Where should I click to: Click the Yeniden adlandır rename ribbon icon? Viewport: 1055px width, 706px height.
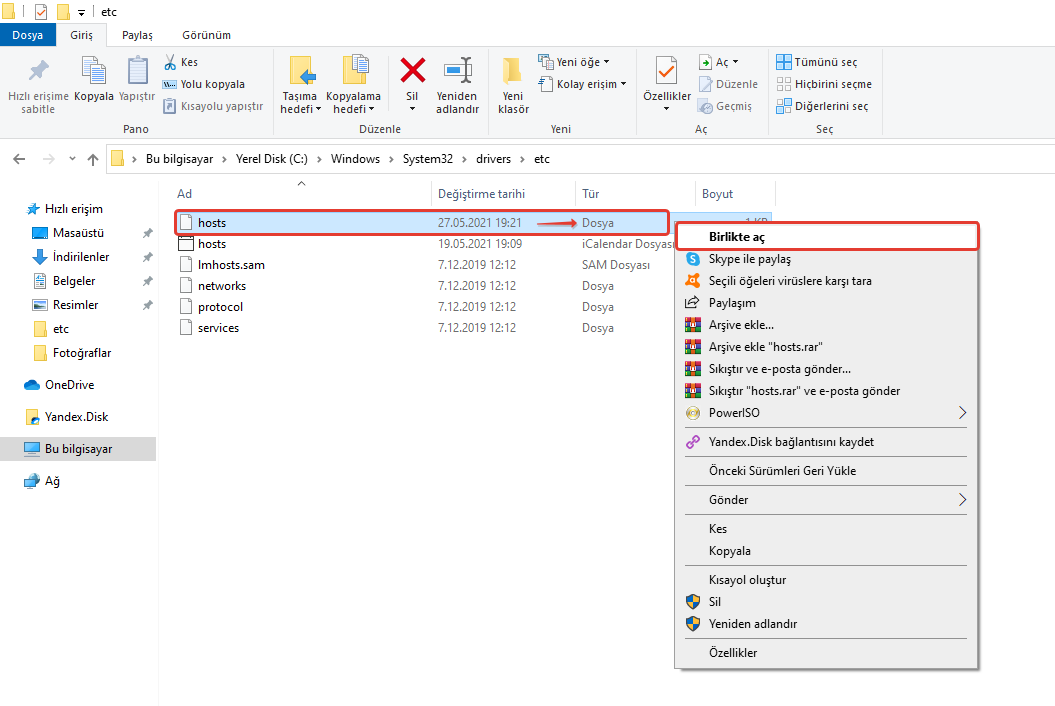pyautogui.click(x=457, y=72)
